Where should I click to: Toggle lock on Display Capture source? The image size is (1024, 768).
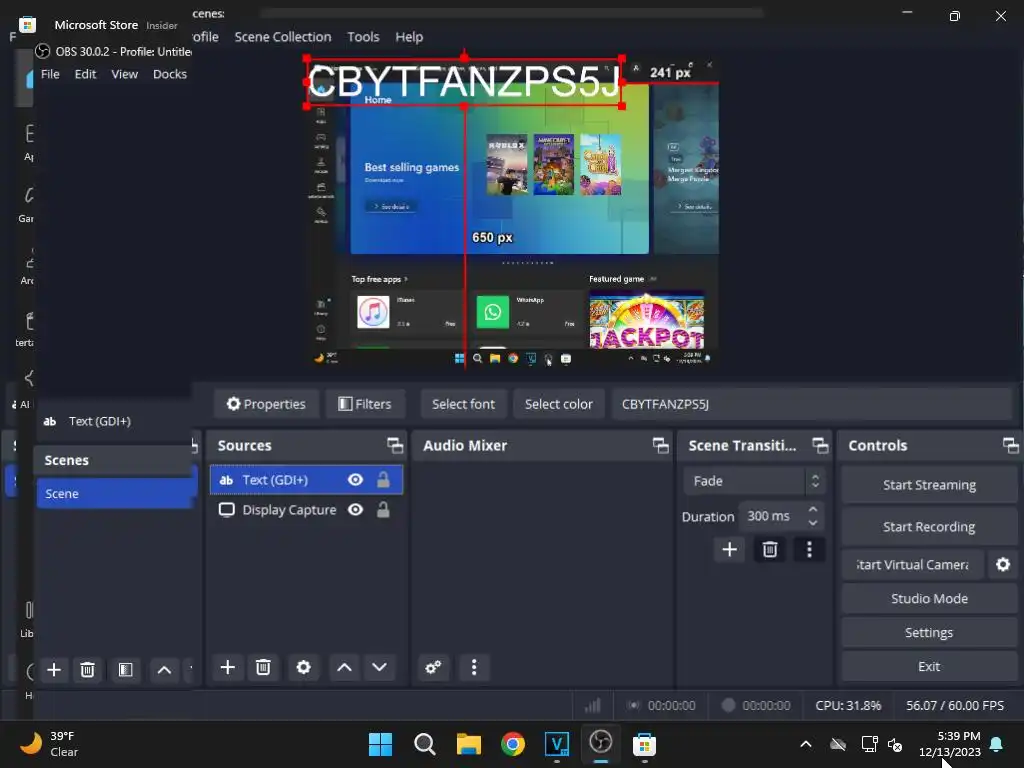coord(383,509)
